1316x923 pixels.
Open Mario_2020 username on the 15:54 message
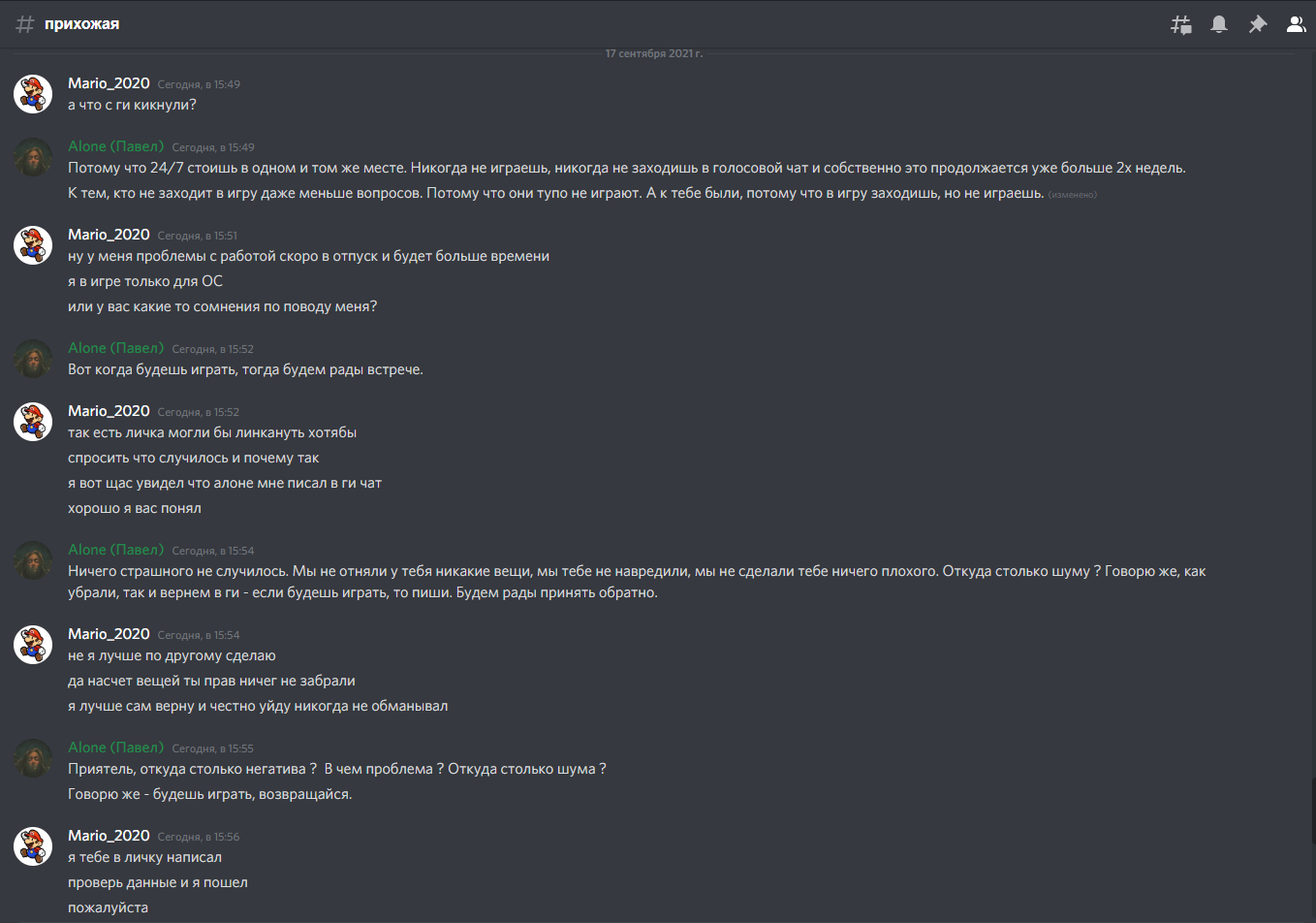(x=109, y=634)
